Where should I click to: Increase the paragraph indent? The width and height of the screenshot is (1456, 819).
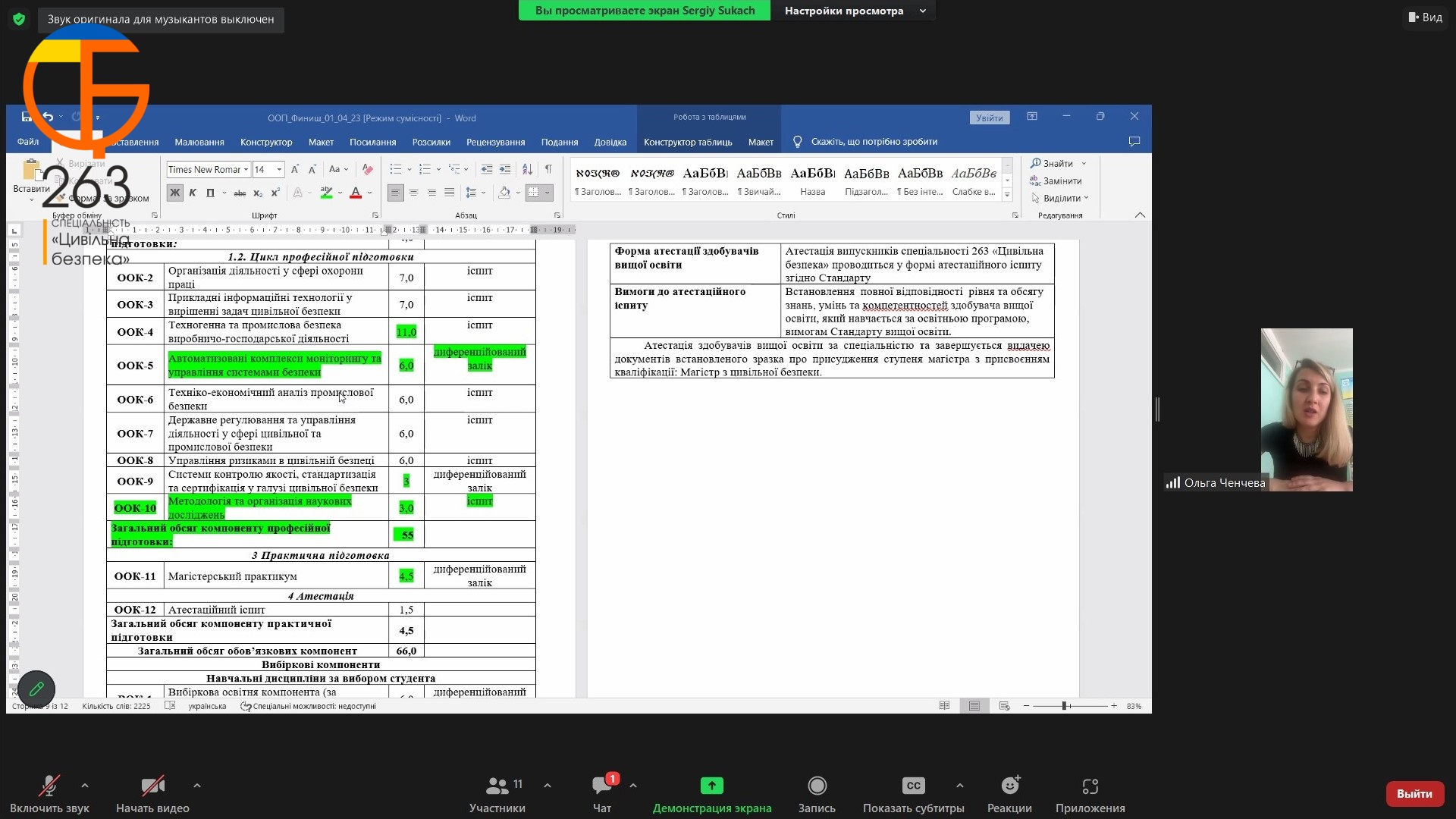point(505,169)
